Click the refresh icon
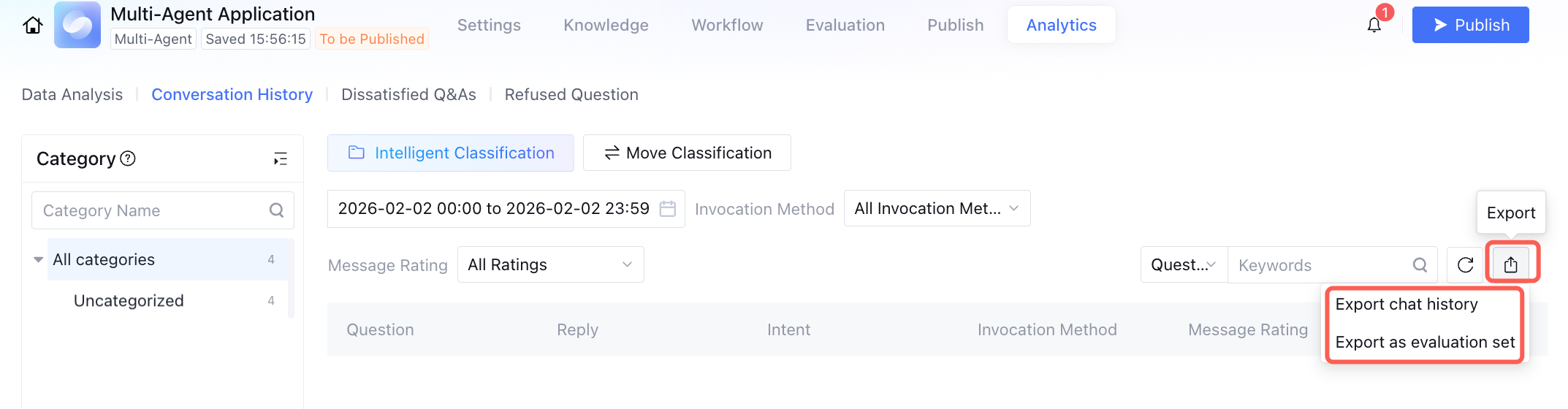This screenshot has height=409, width=1568. point(1465,265)
